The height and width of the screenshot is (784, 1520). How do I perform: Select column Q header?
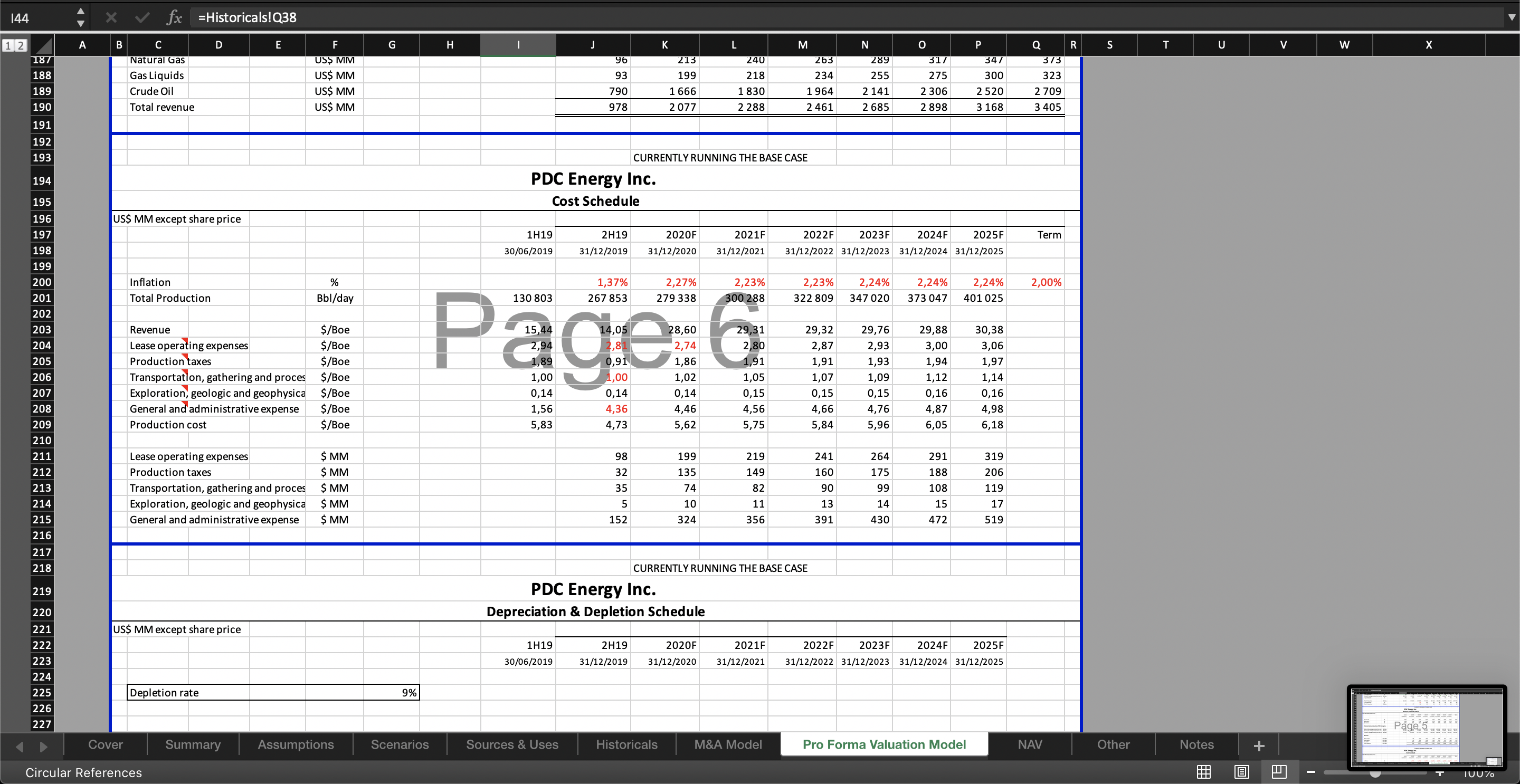coord(1036,45)
